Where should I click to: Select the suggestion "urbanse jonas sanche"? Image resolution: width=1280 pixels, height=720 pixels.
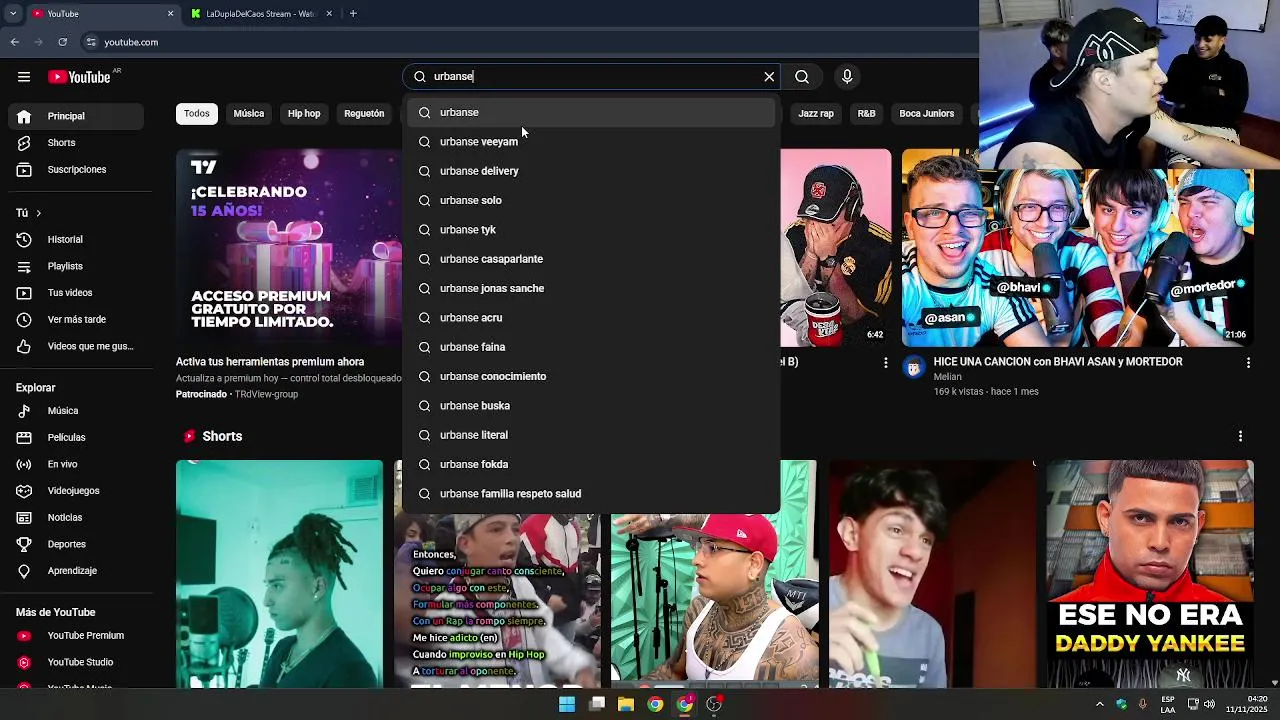click(591, 288)
